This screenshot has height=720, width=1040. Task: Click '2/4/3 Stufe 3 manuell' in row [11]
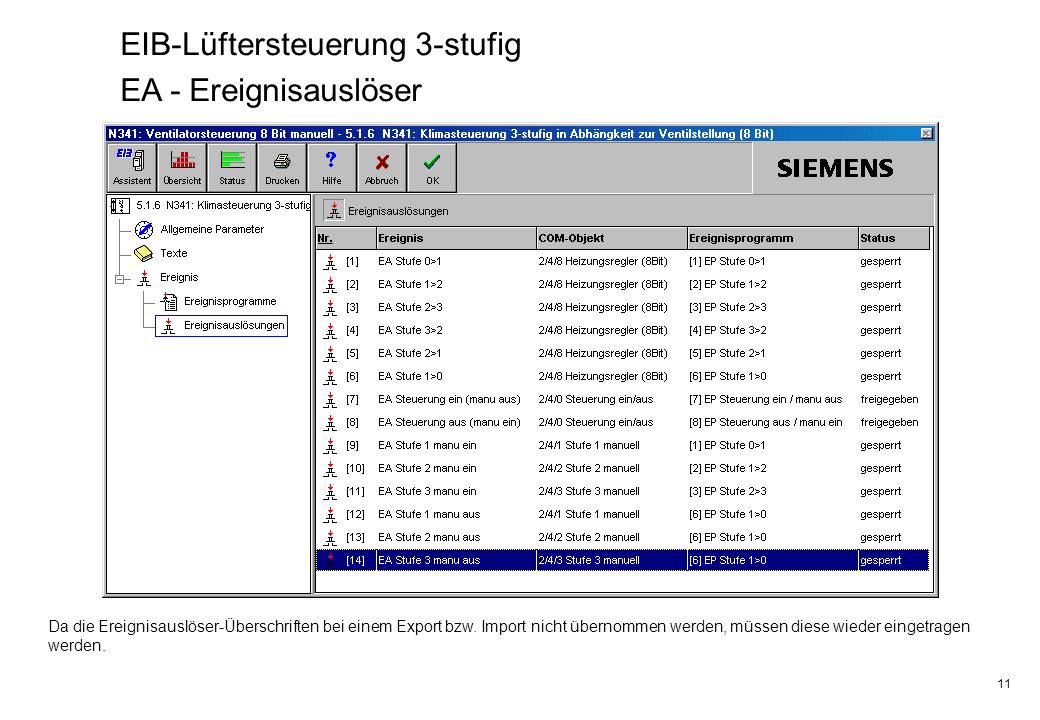pyautogui.click(x=589, y=491)
